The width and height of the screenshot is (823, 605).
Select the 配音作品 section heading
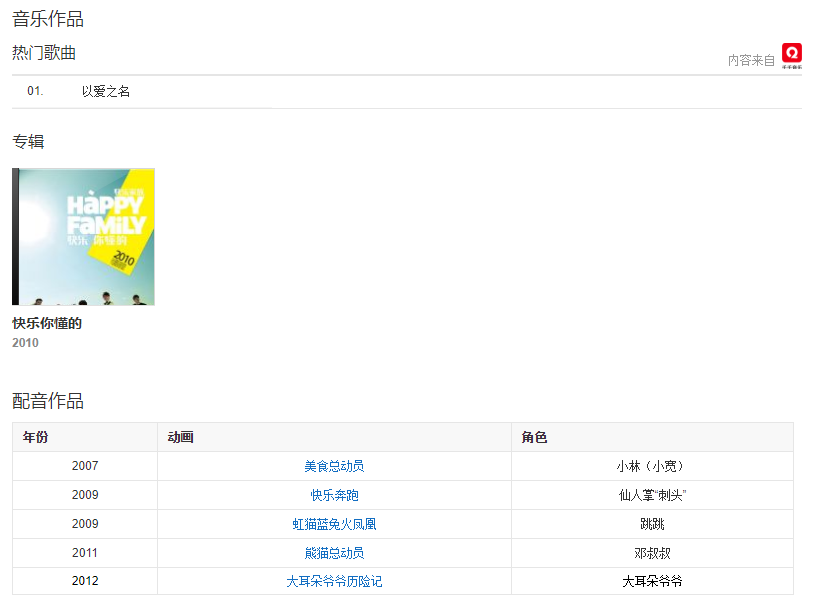(48, 401)
